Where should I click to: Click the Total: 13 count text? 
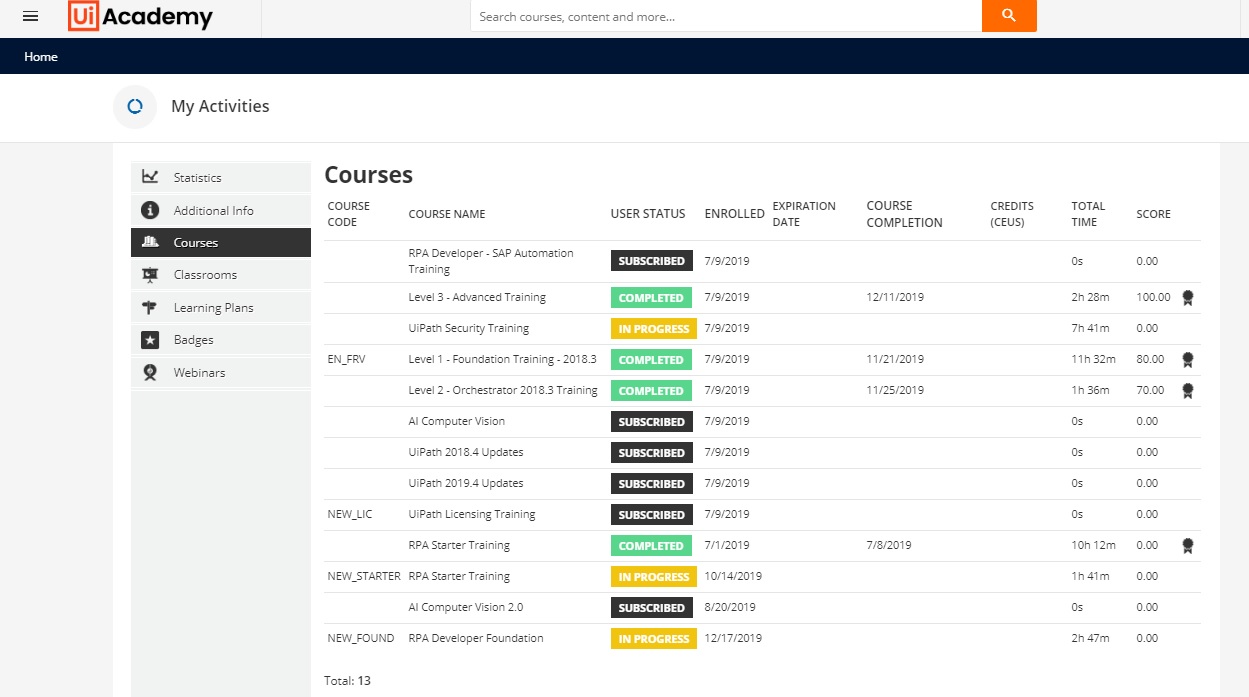[347, 681]
